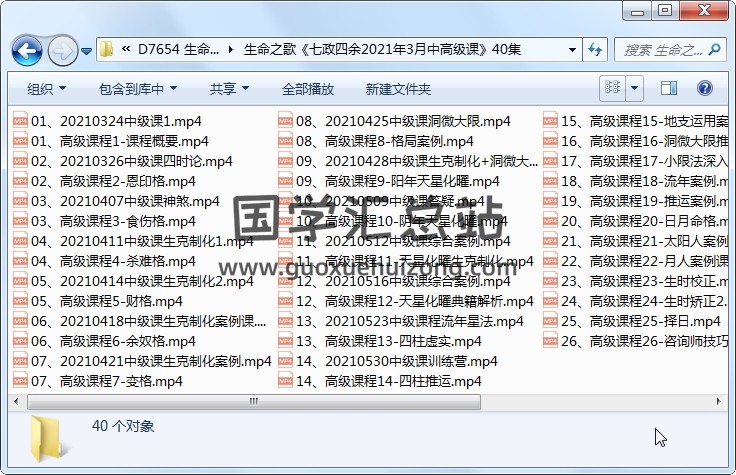Toggle the preview pane icon
Screen dimensions: 736x475
coord(668,88)
